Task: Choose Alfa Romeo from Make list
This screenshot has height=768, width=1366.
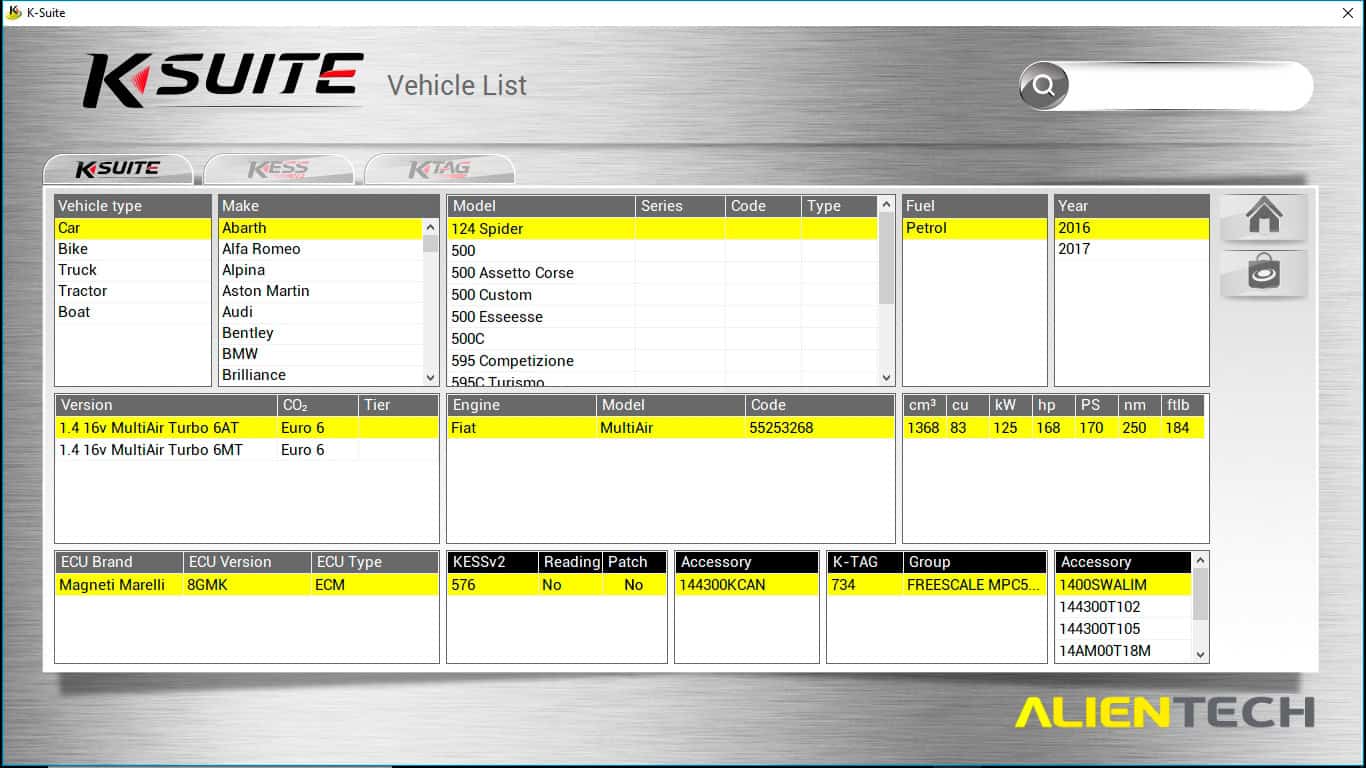Action: (261, 249)
